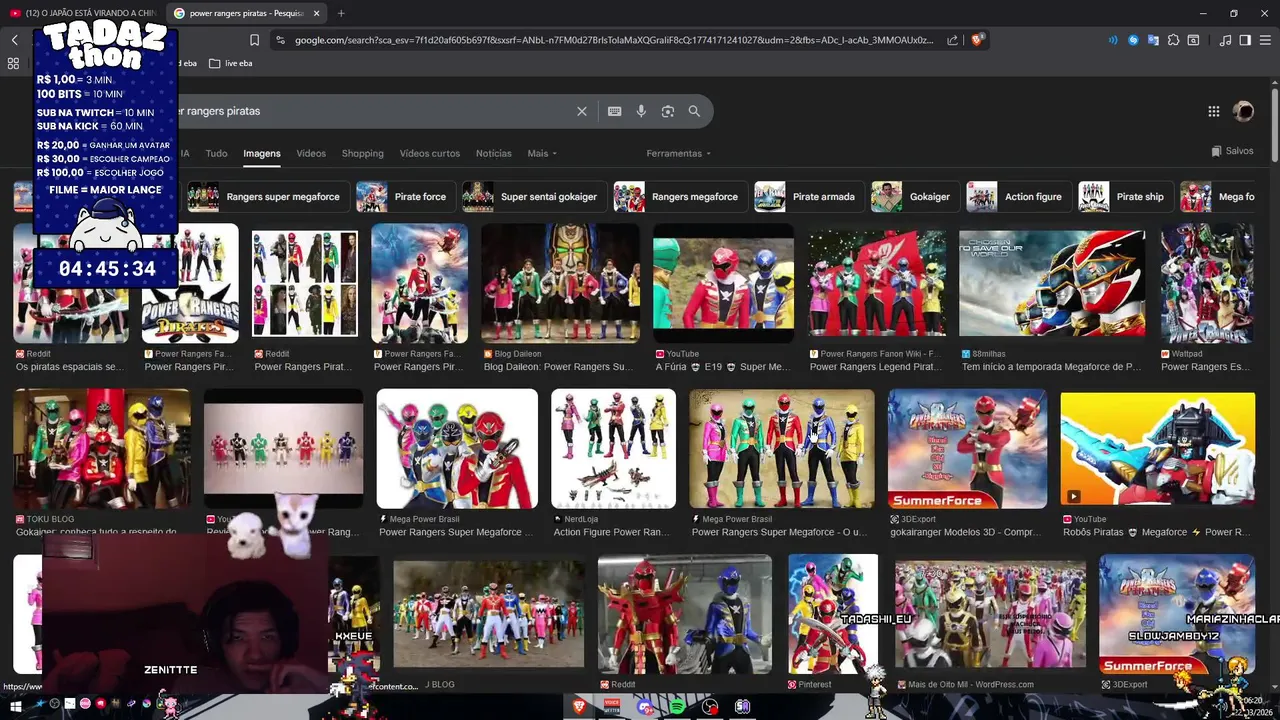This screenshot has width=1280, height=720.
Task: Switch to the YouTube O JAPÃO tab
Action: tap(84, 13)
